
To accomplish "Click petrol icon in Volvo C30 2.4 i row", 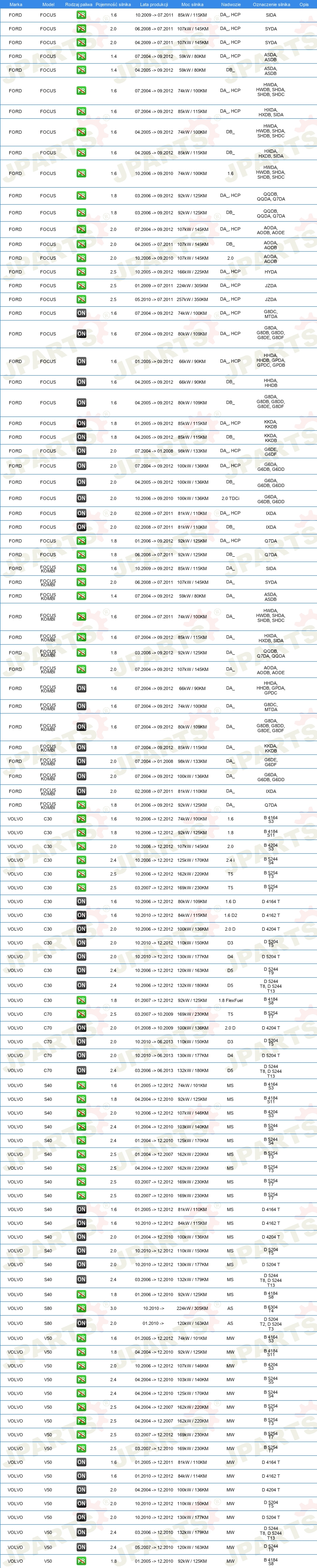I will (81, 860).
